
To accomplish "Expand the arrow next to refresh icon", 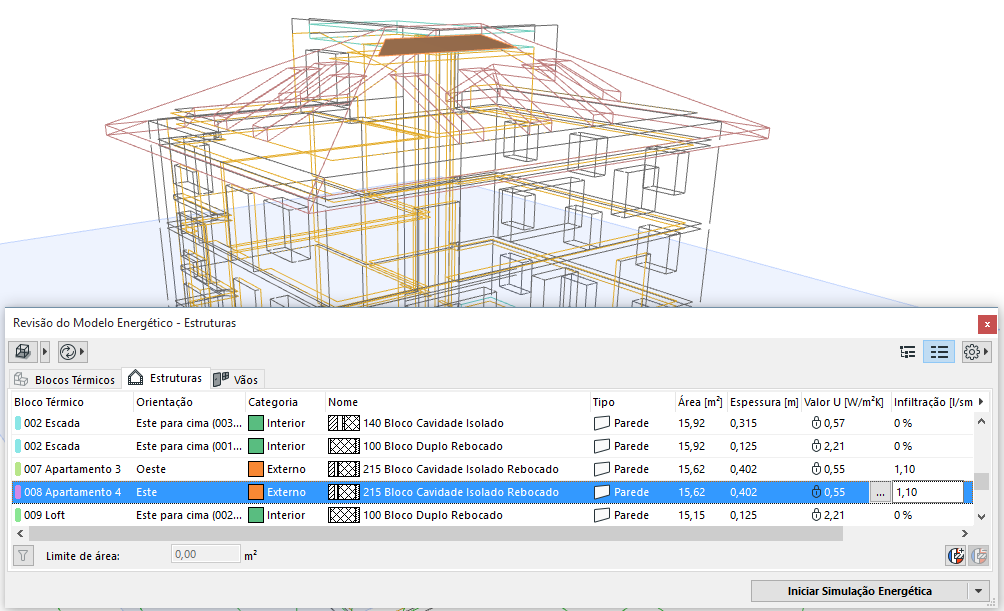I will click(82, 352).
